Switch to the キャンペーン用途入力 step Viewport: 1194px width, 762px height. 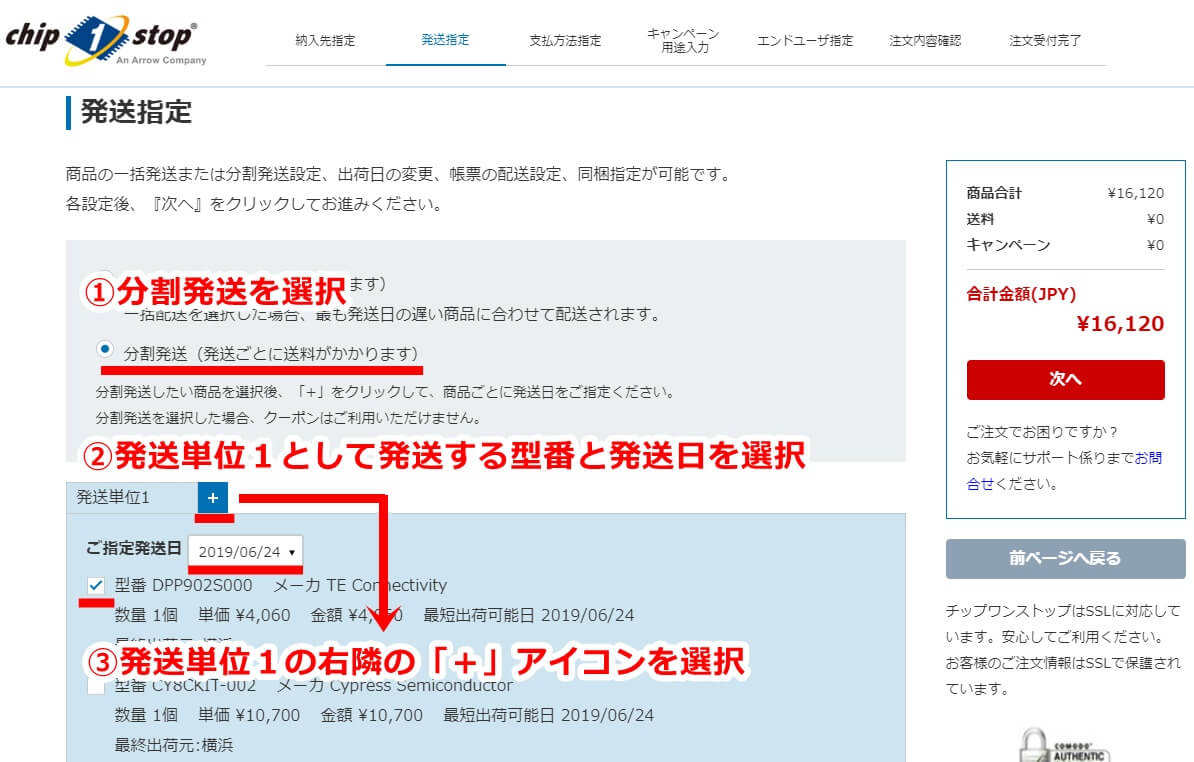tap(685, 41)
